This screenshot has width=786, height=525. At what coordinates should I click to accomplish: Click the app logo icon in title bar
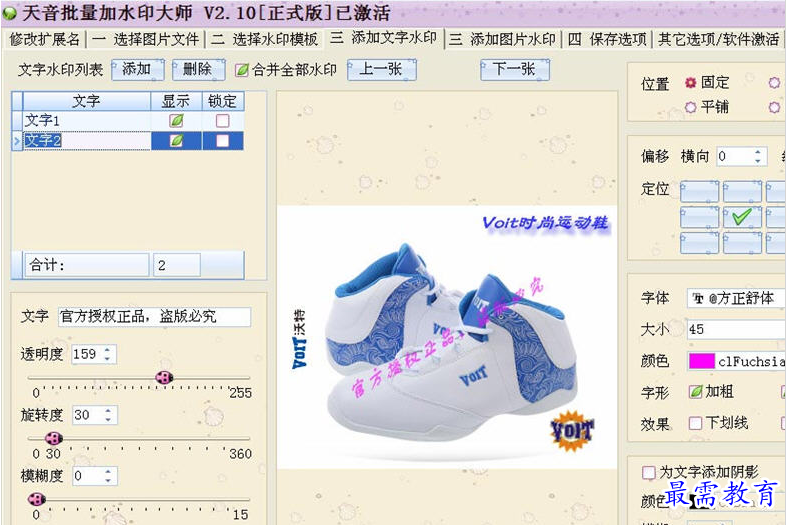[x=10, y=14]
